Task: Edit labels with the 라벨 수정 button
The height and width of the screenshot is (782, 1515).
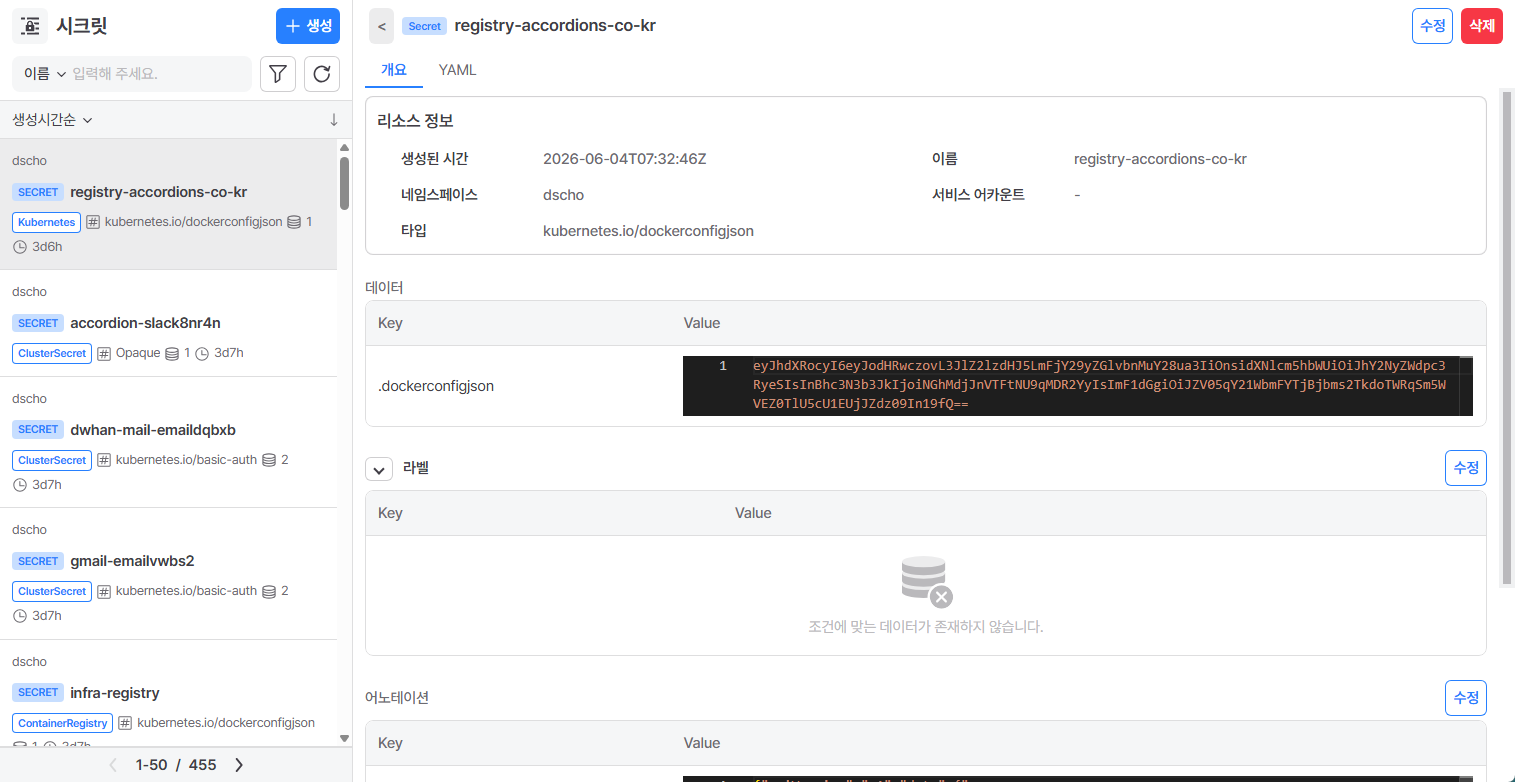Action: pos(1466,468)
